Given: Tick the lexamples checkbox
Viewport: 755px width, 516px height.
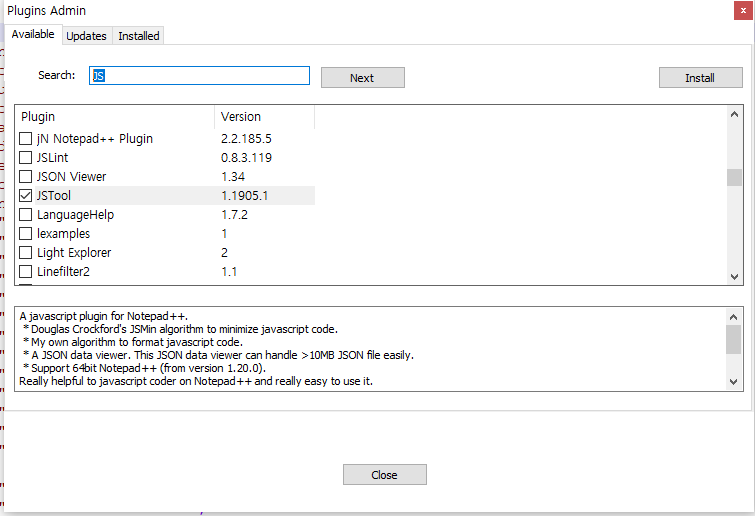Looking at the screenshot, I should coord(26,233).
